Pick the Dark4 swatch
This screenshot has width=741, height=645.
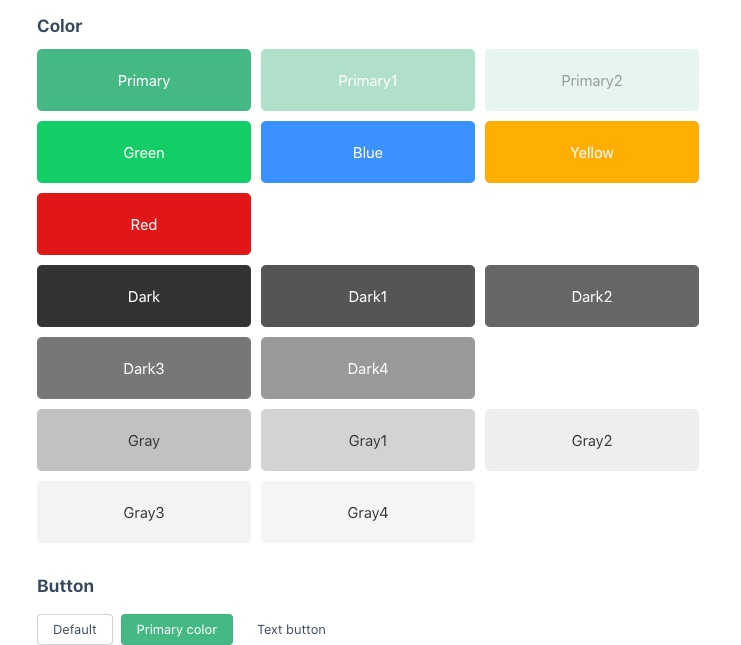pyautogui.click(x=368, y=368)
